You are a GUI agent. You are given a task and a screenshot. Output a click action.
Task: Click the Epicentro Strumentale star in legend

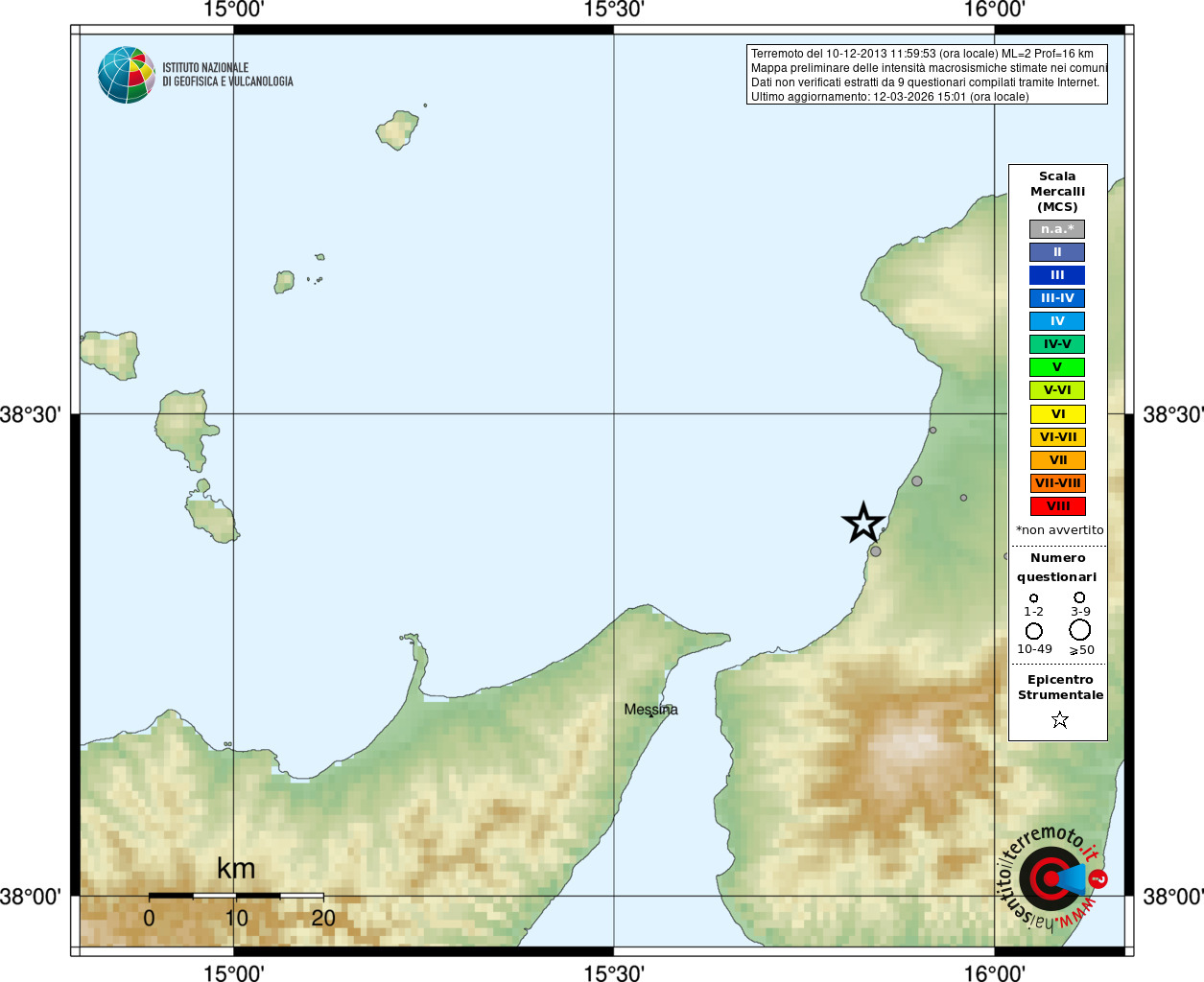pos(1059,719)
